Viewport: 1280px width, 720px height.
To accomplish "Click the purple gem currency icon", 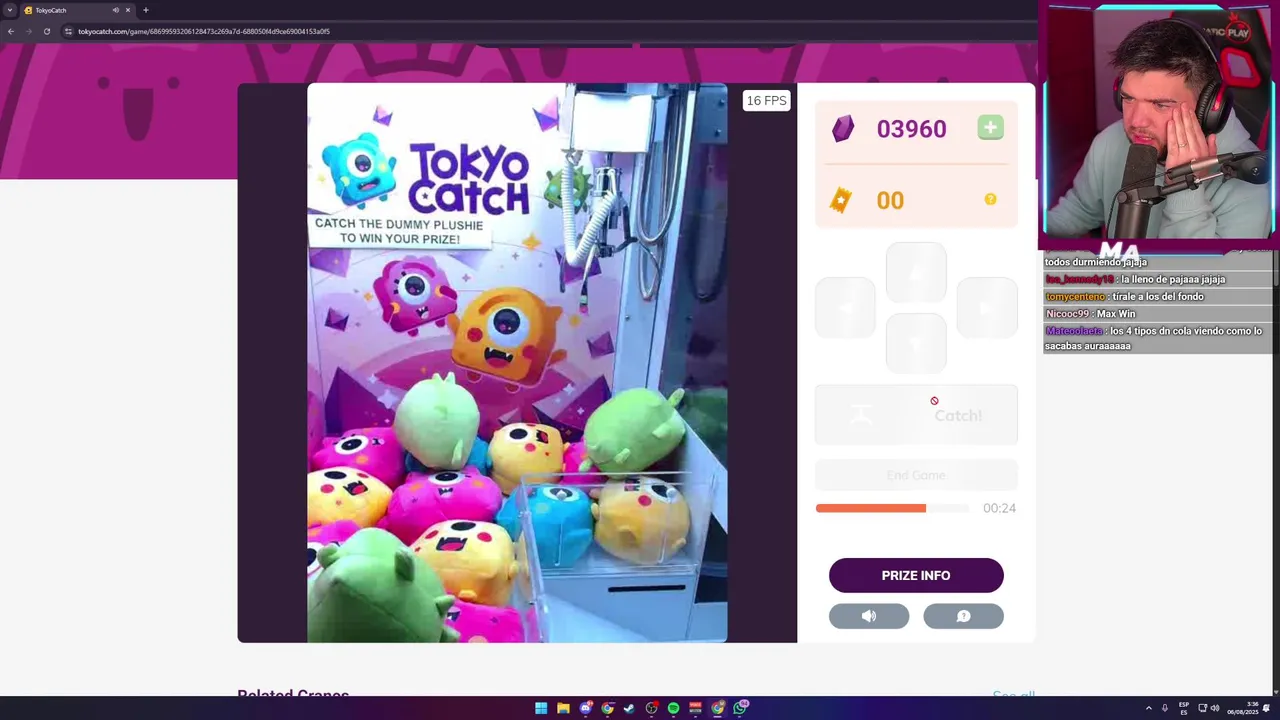I will tap(843, 128).
